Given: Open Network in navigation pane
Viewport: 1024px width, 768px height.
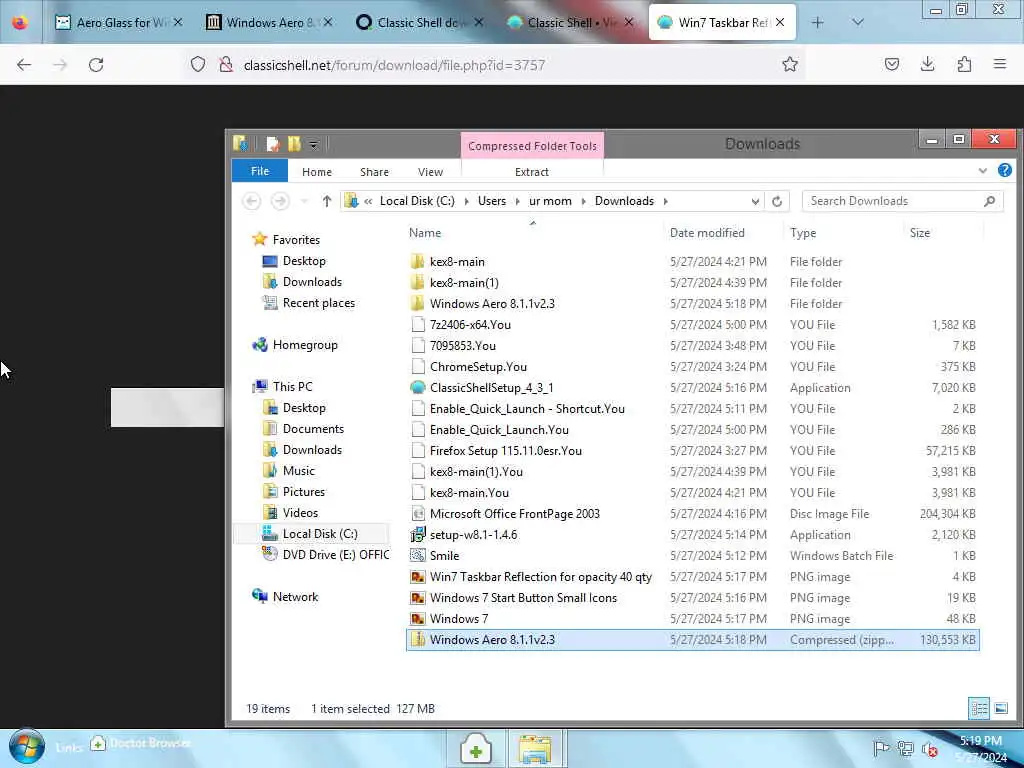Looking at the screenshot, I should [x=295, y=596].
